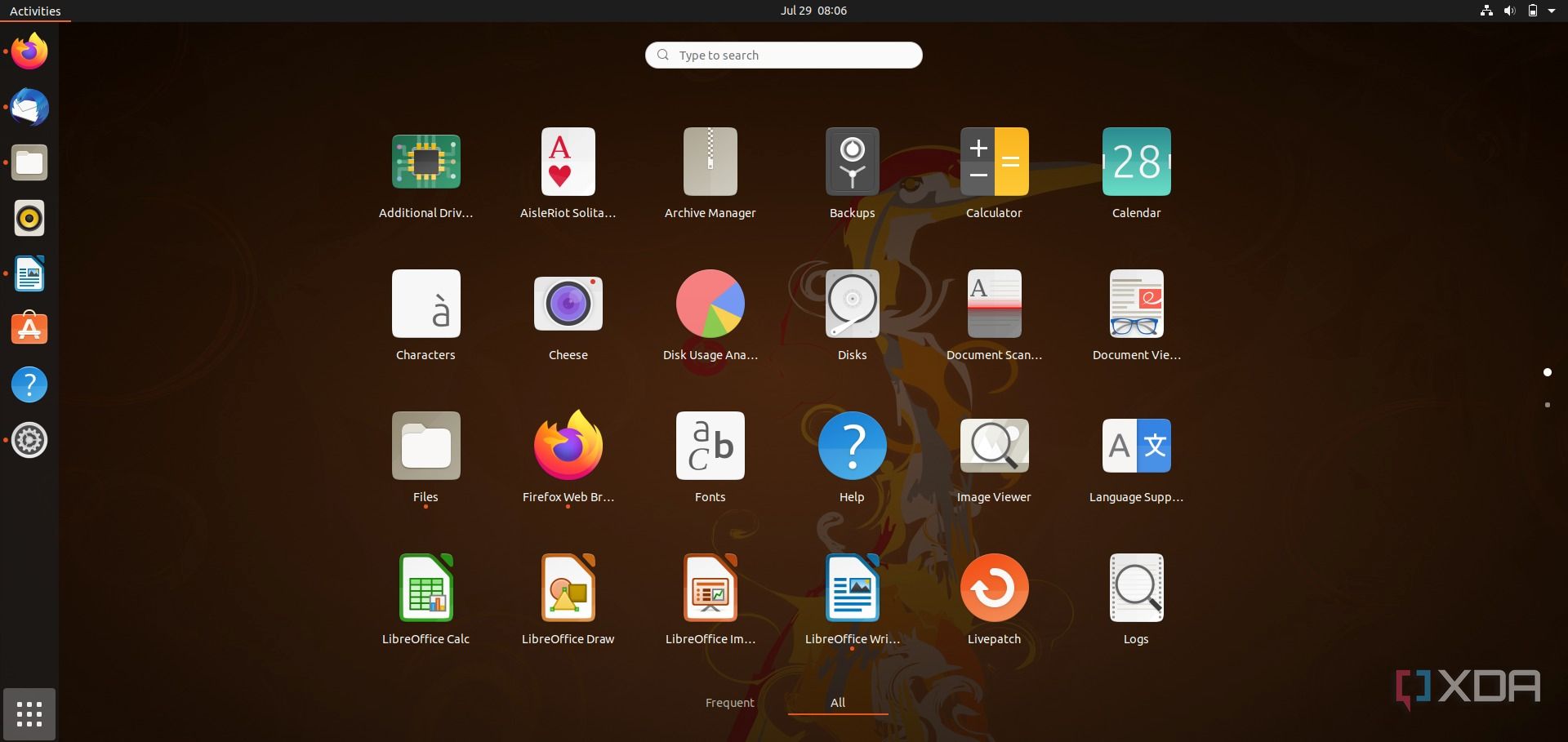Select the first app page dot
This screenshot has width=1568, height=742.
[1547, 372]
